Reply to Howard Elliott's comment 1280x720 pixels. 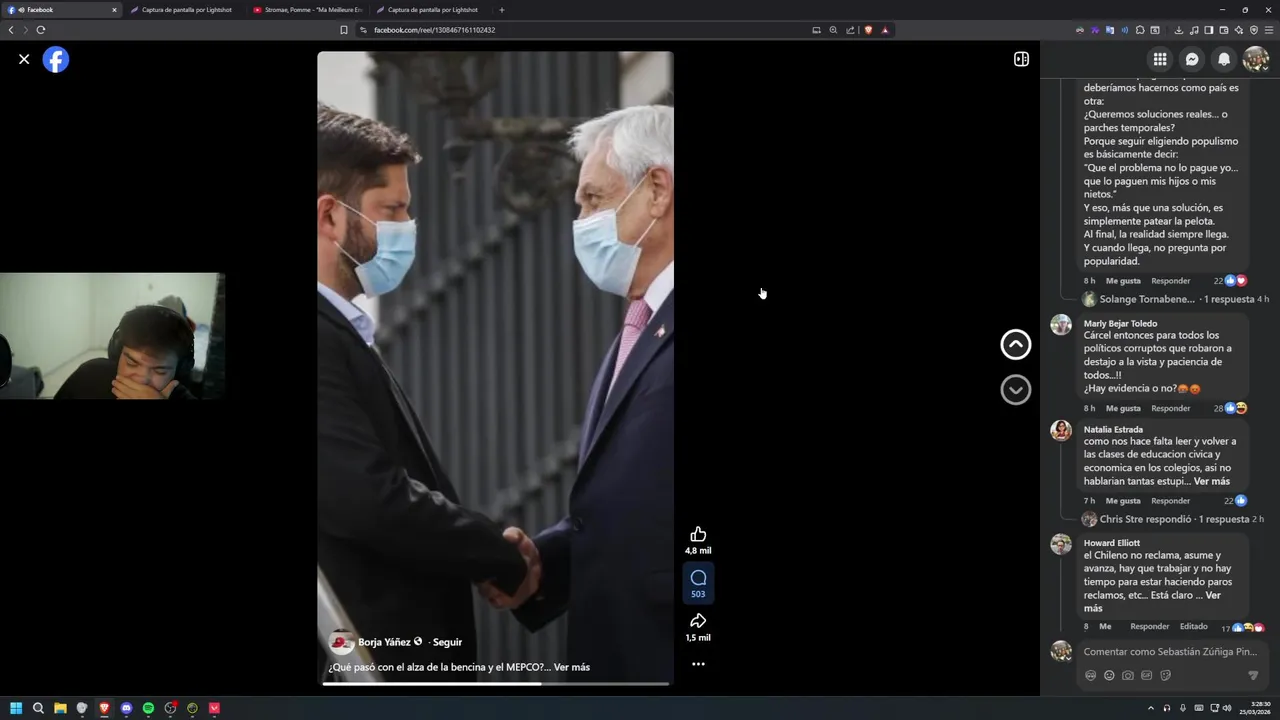1149,626
